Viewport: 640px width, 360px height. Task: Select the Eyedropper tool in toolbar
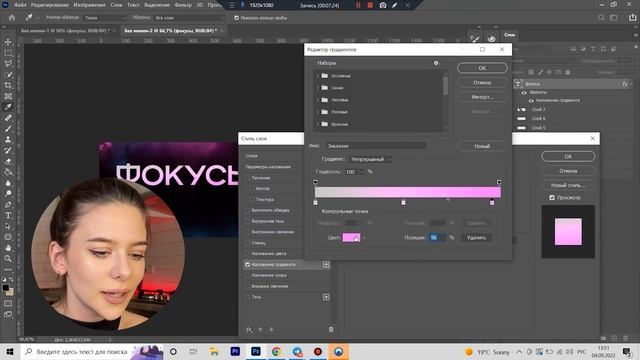[x=8, y=107]
